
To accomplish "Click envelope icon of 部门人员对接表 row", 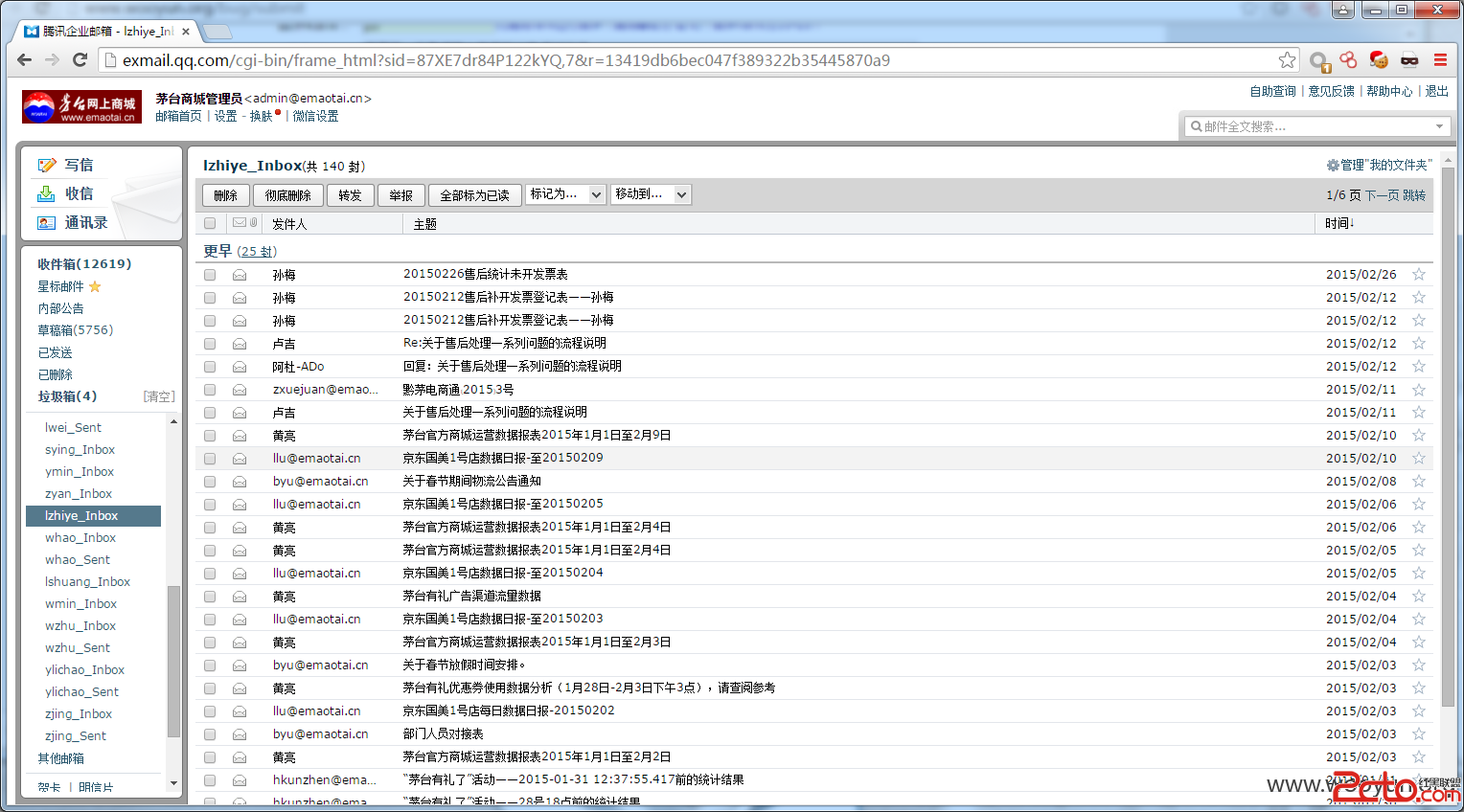I will (240, 734).
